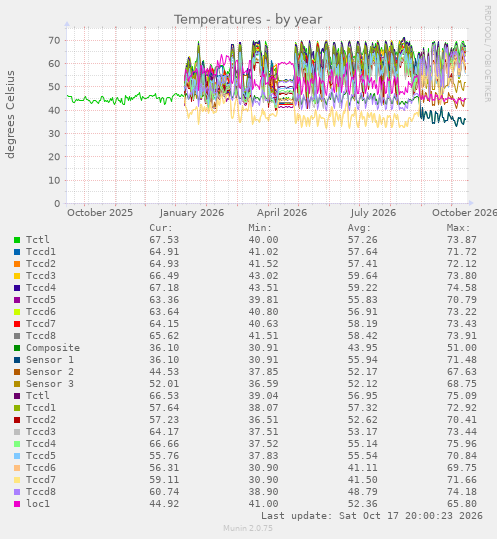The width and height of the screenshot is (497, 539).
Task: Click the Tccd8 average value 48.79
Action: click(x=362, y=492)
